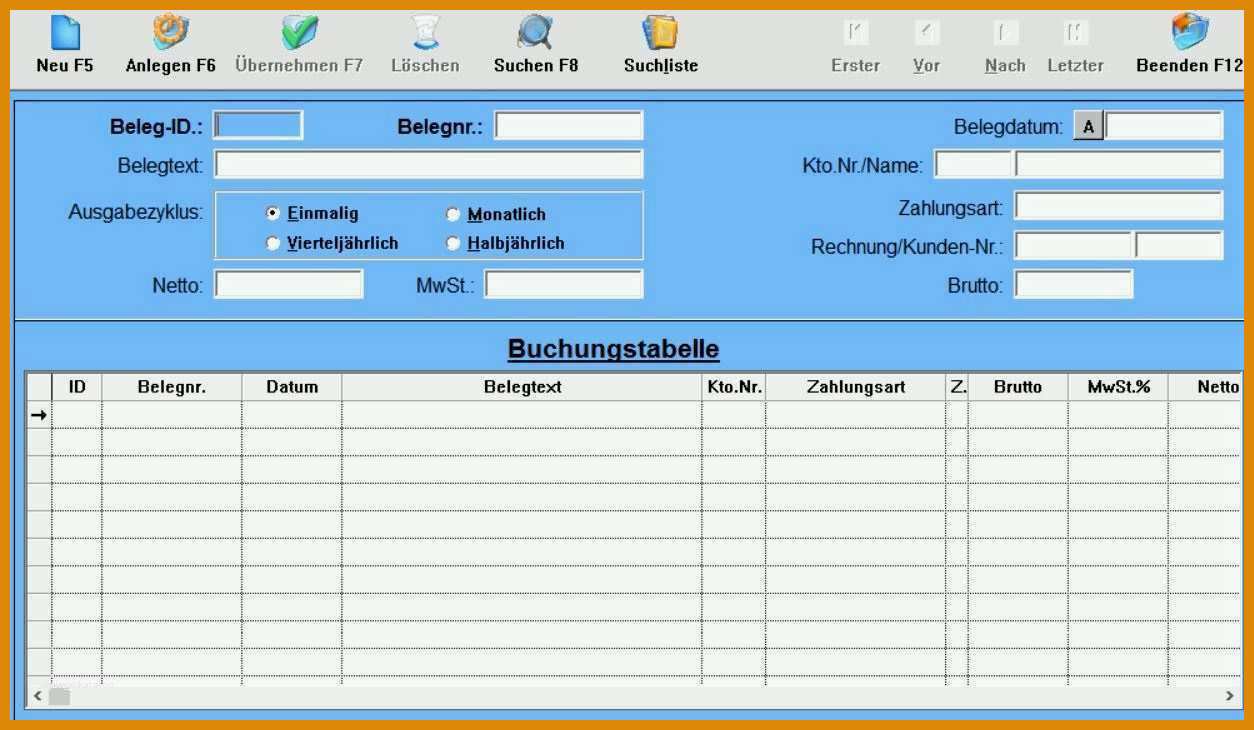Focus the Beleg-ID input field

tap(258, 126)
